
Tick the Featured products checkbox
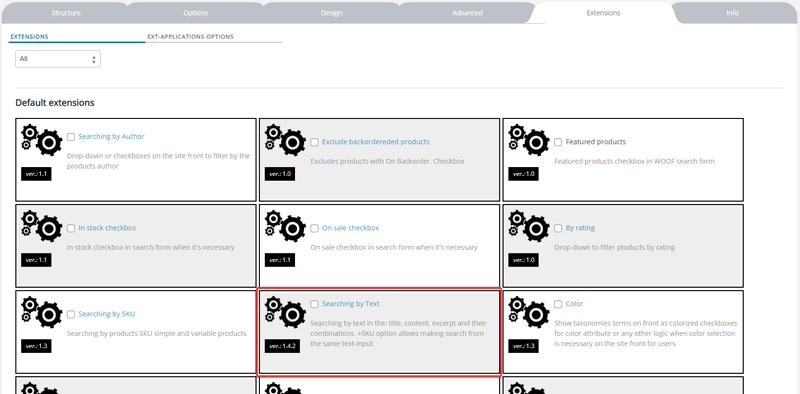(x=558, y=142)
